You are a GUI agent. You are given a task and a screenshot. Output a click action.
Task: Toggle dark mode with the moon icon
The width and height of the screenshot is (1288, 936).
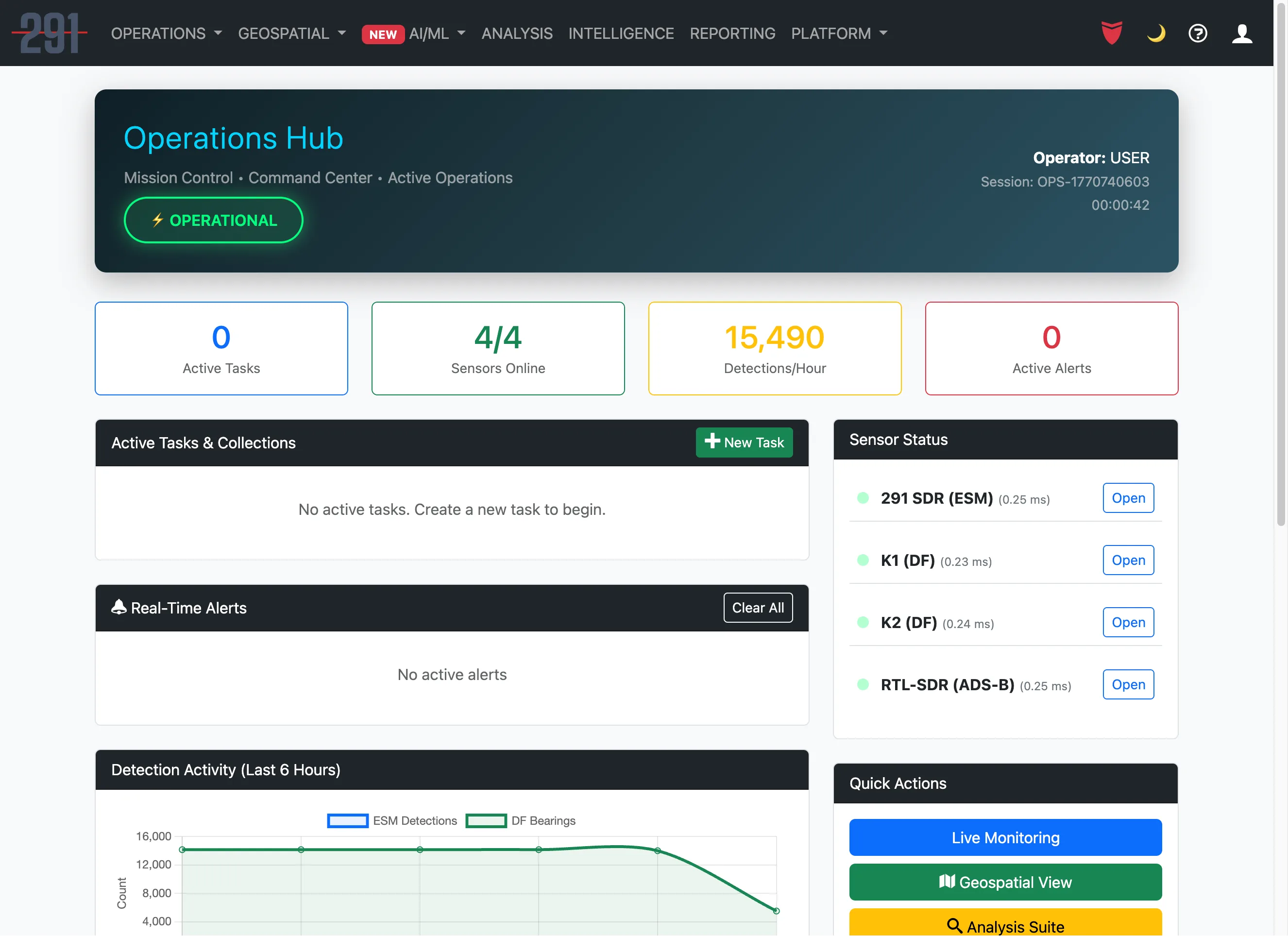point(1157,34)
